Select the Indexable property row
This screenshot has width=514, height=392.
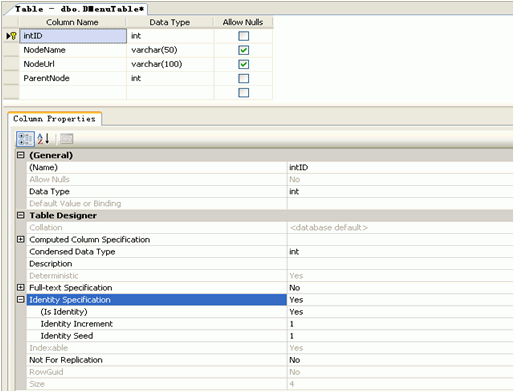(x=157, y=347)
